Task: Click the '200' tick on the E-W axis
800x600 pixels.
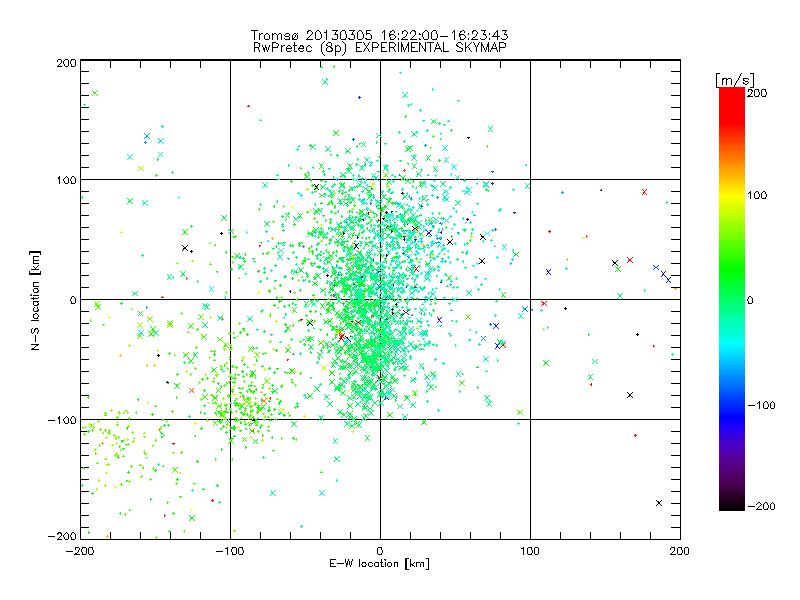Action: pos(680,551)
